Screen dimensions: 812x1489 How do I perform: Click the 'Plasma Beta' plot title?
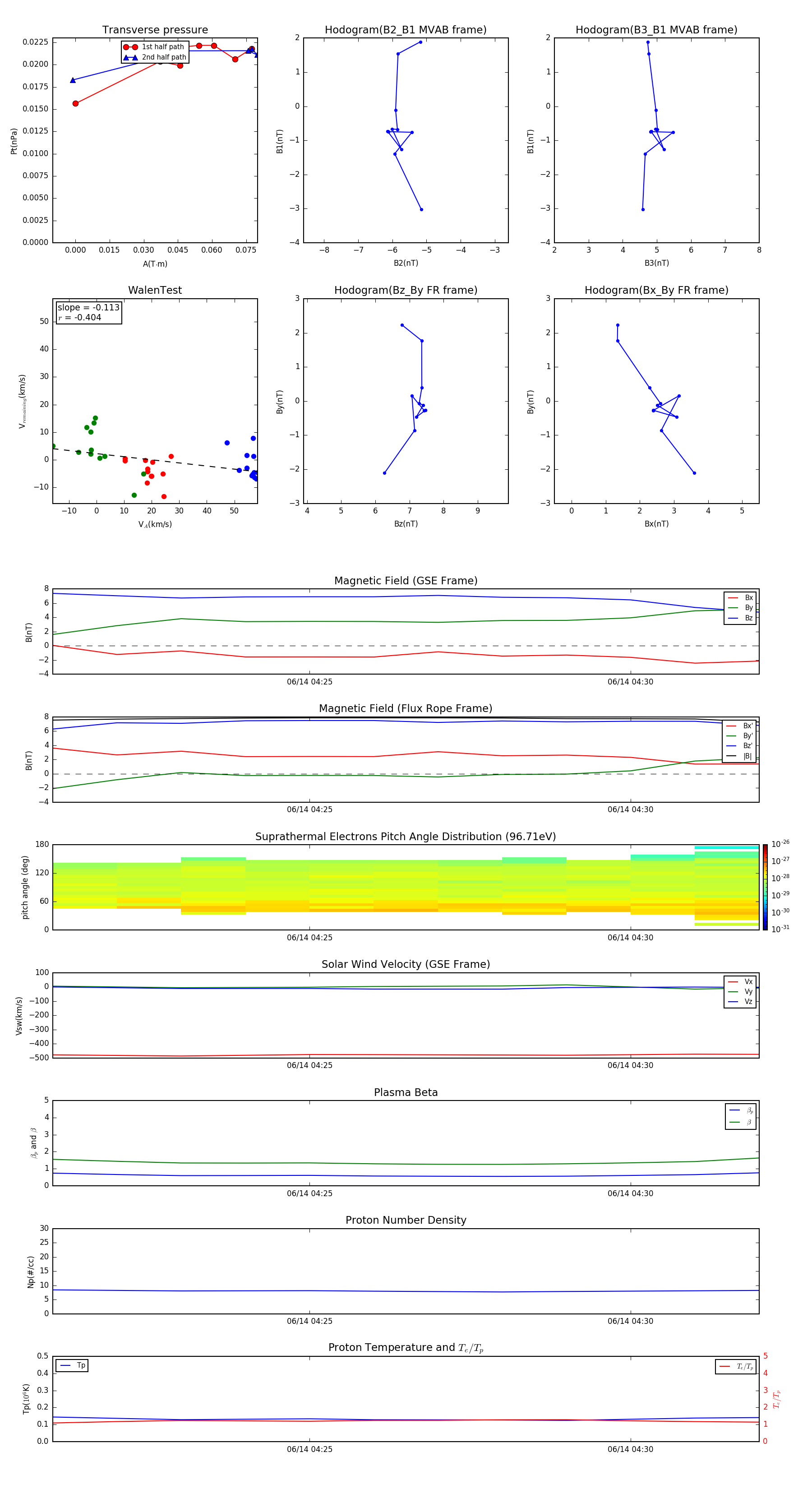click(x=406, y=1093)
